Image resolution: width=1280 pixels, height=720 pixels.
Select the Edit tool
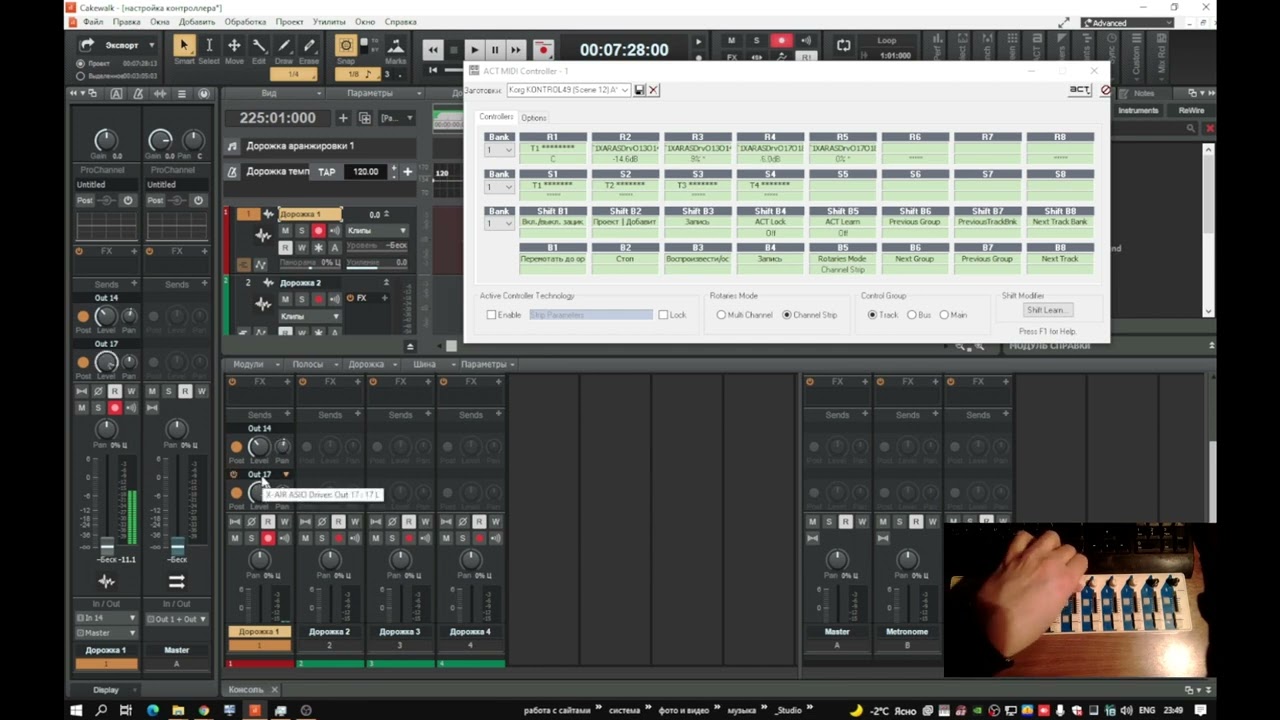(x=259, y=46)
